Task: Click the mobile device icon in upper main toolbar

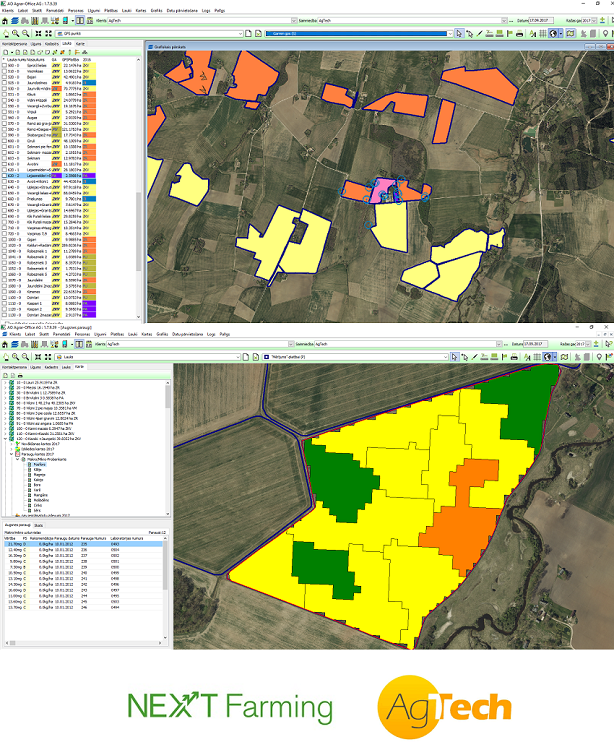Action: pos(66,21)
